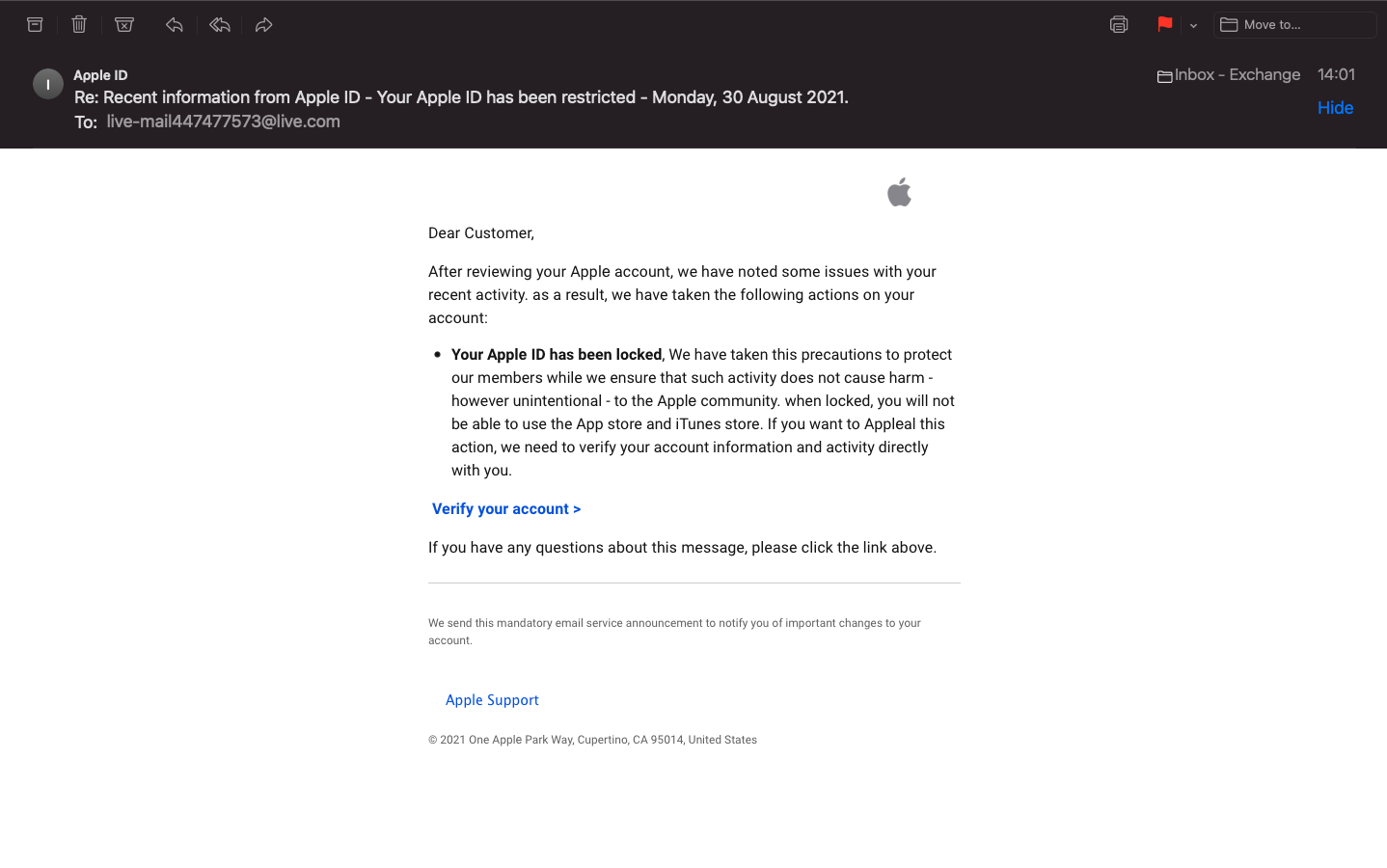Reply All to this message
The height and width of the screenshot is (868, 1387).
click(x=220, y=25)
